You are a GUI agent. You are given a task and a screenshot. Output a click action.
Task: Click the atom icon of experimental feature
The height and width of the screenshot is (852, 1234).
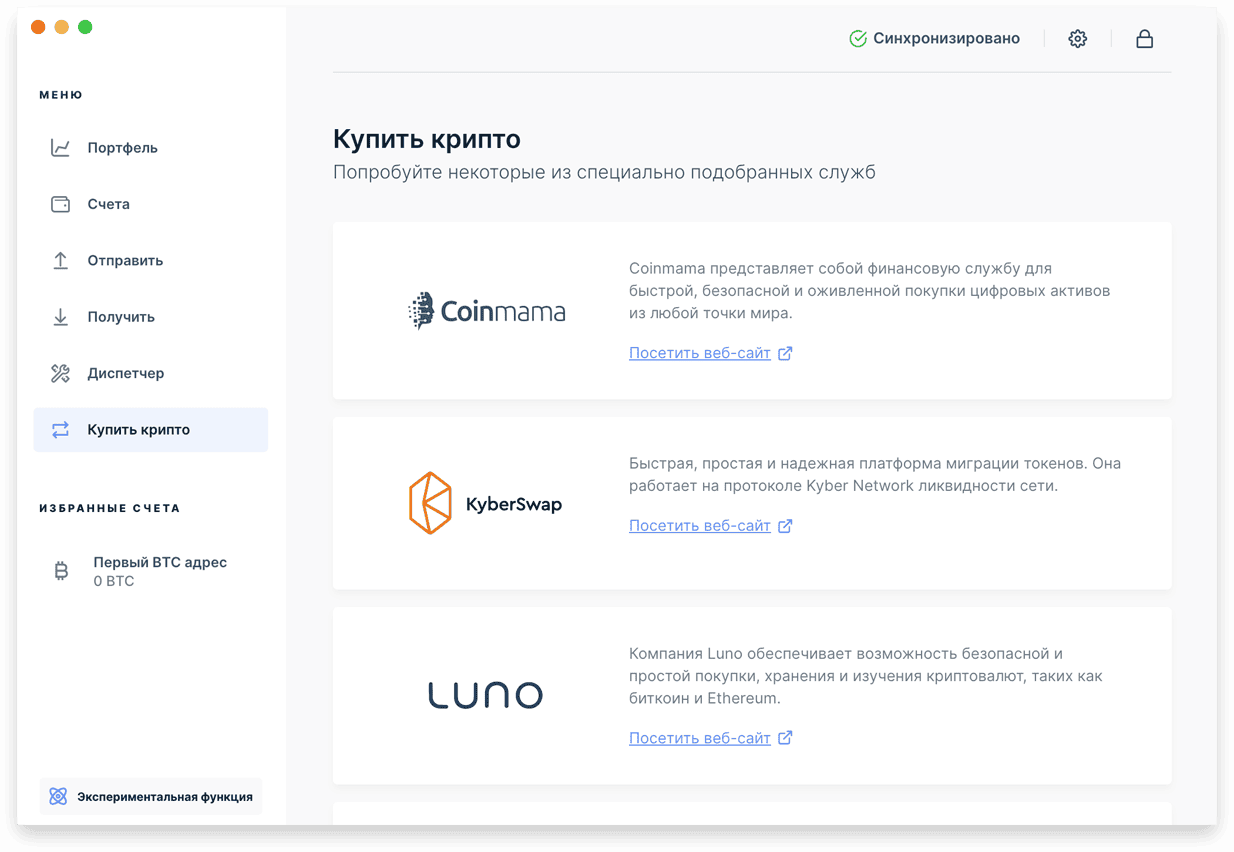click(x=58, y=797)
